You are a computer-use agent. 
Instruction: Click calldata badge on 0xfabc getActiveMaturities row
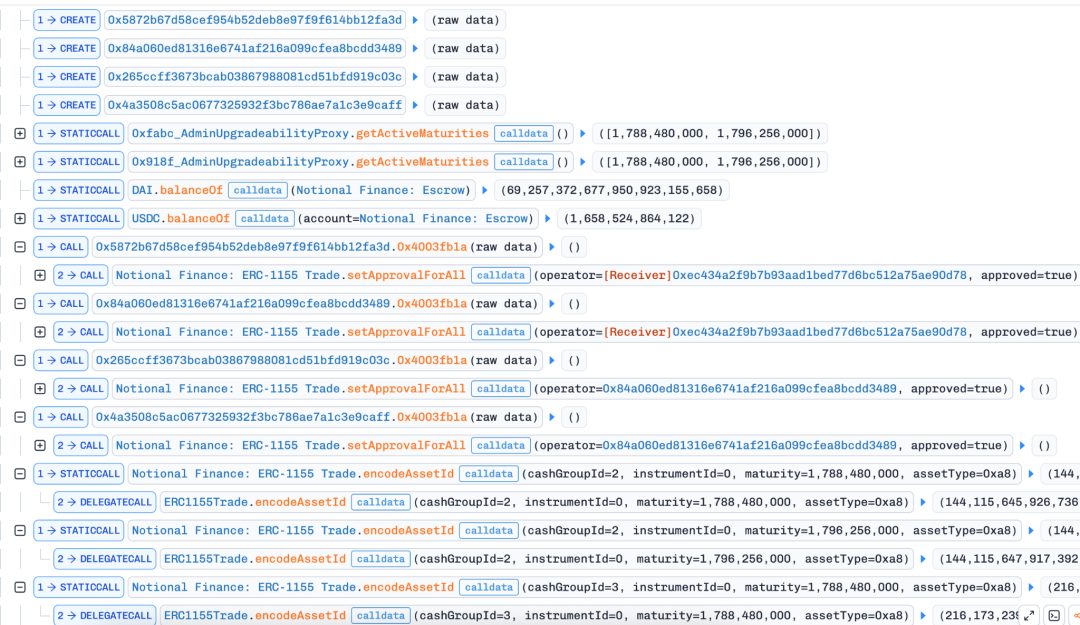click(523, 134)
